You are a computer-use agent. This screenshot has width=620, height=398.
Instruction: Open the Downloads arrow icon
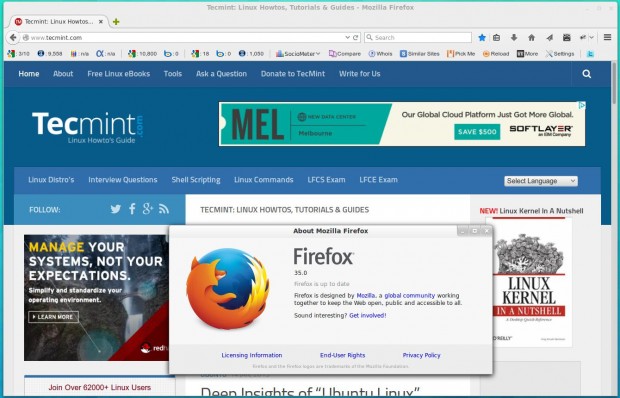click(x=514, y=38)
